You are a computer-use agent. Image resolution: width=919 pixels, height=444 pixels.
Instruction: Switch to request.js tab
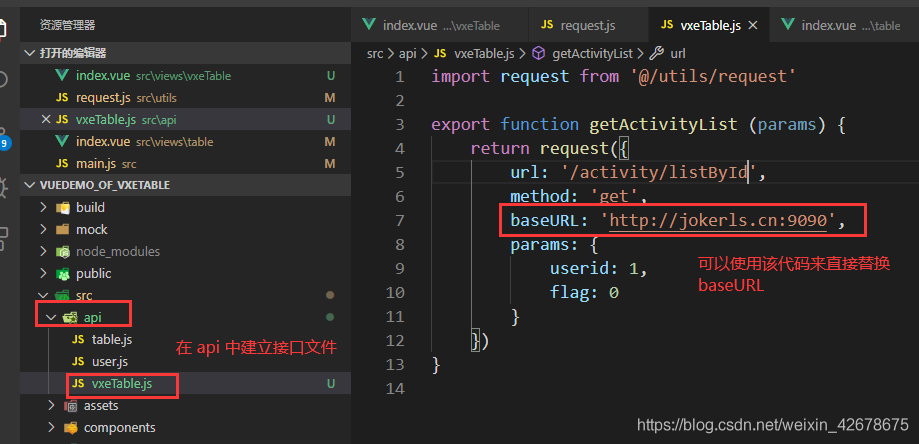tap(588, 25)
